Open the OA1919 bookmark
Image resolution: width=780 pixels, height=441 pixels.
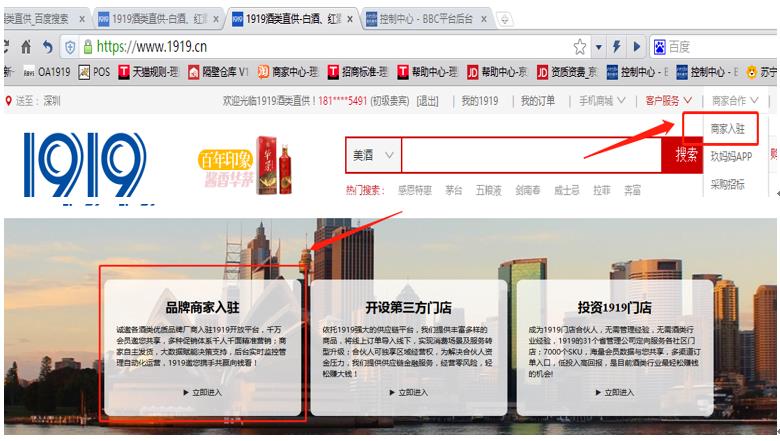click(x=47, y=73)
